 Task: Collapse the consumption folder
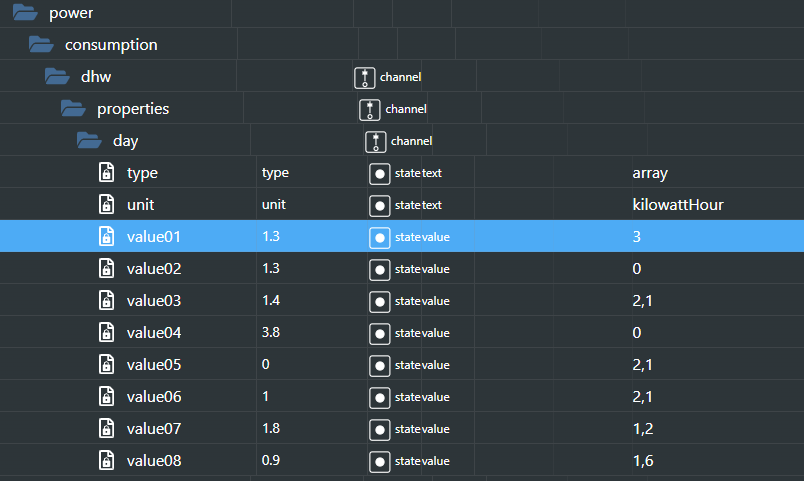(40, 44)
